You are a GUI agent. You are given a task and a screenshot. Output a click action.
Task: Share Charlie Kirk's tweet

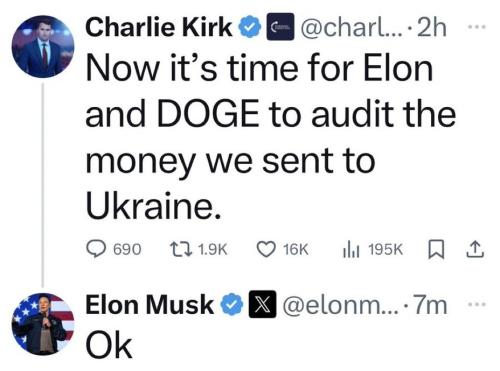[474, 249]
